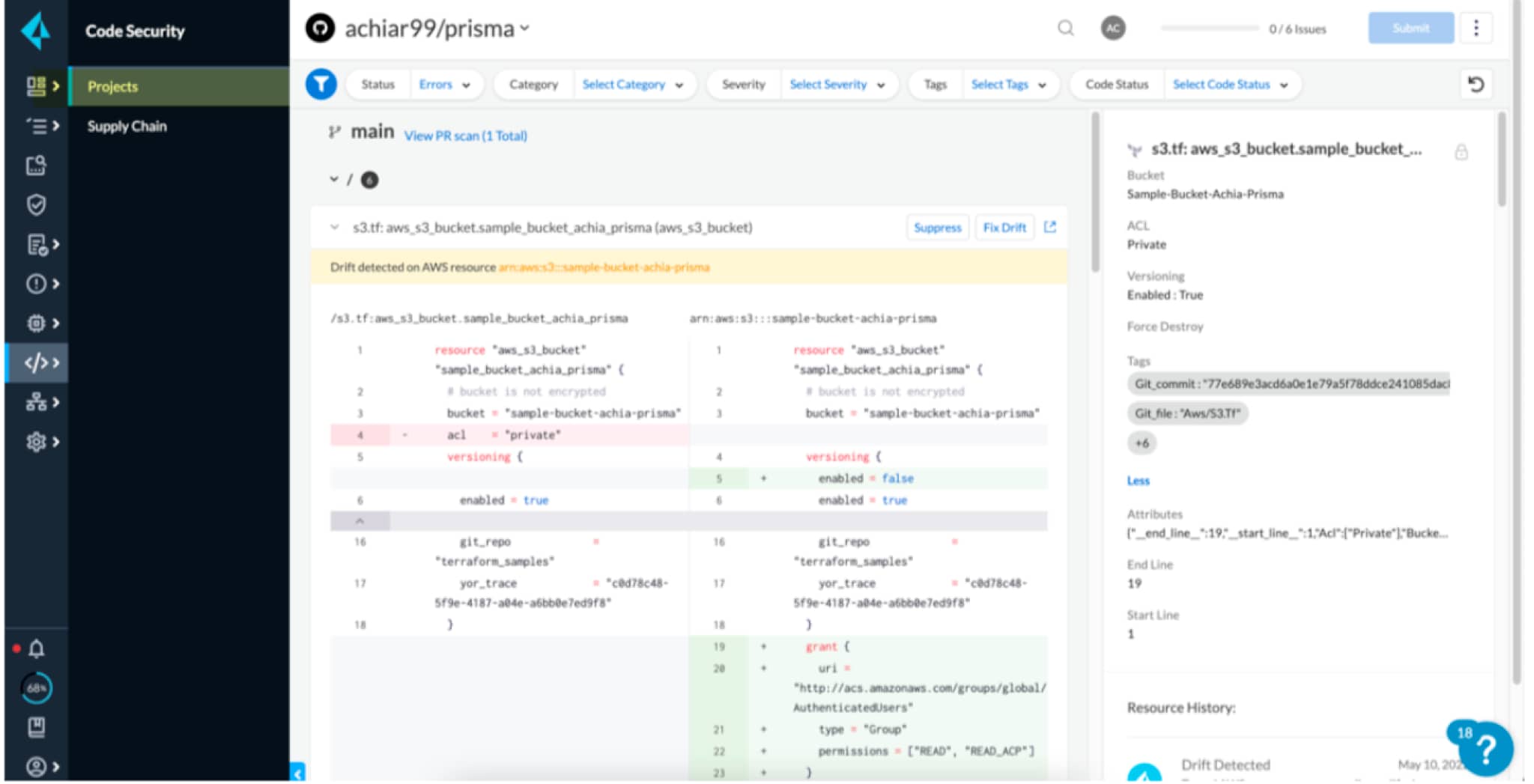The width and height of the screenshot is (1534, 784).
Task: Open the three-dot more options menu
Action: 1476,28
